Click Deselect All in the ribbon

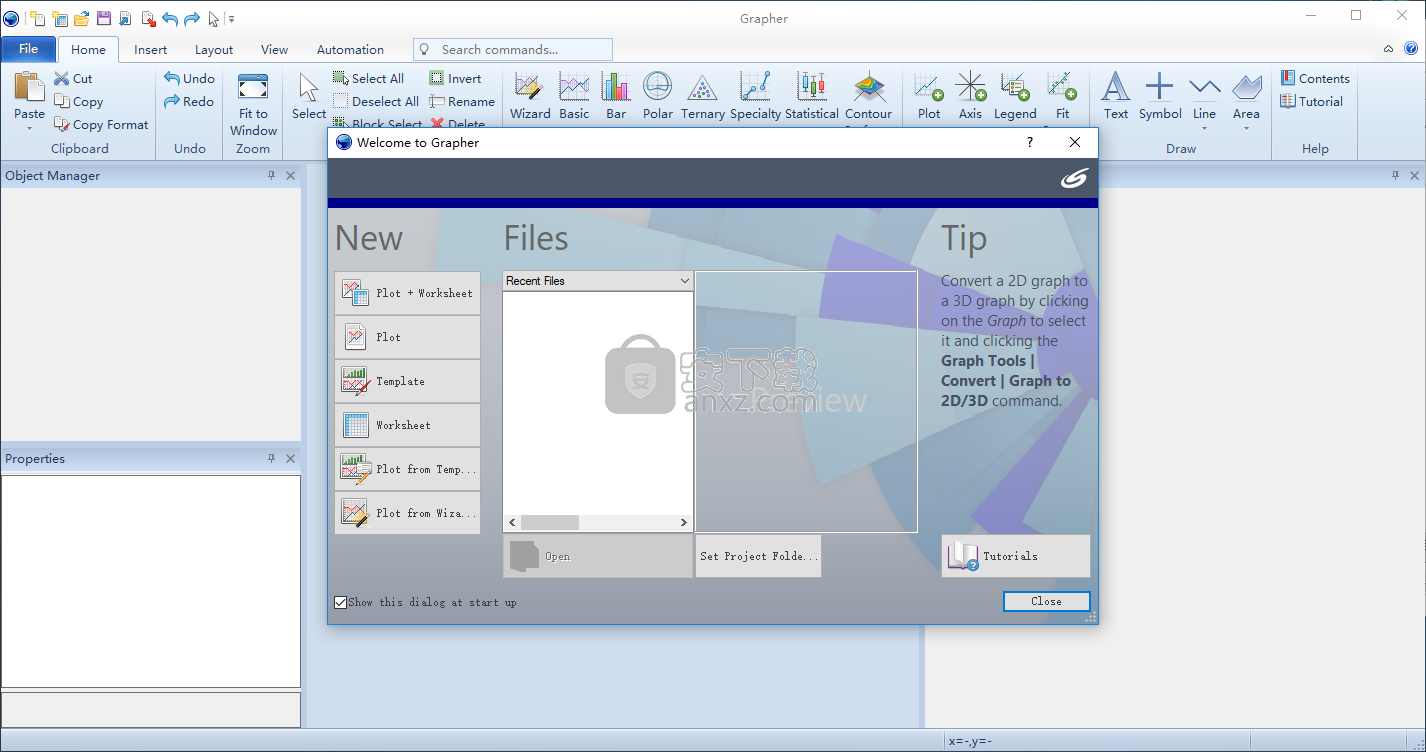376,101
